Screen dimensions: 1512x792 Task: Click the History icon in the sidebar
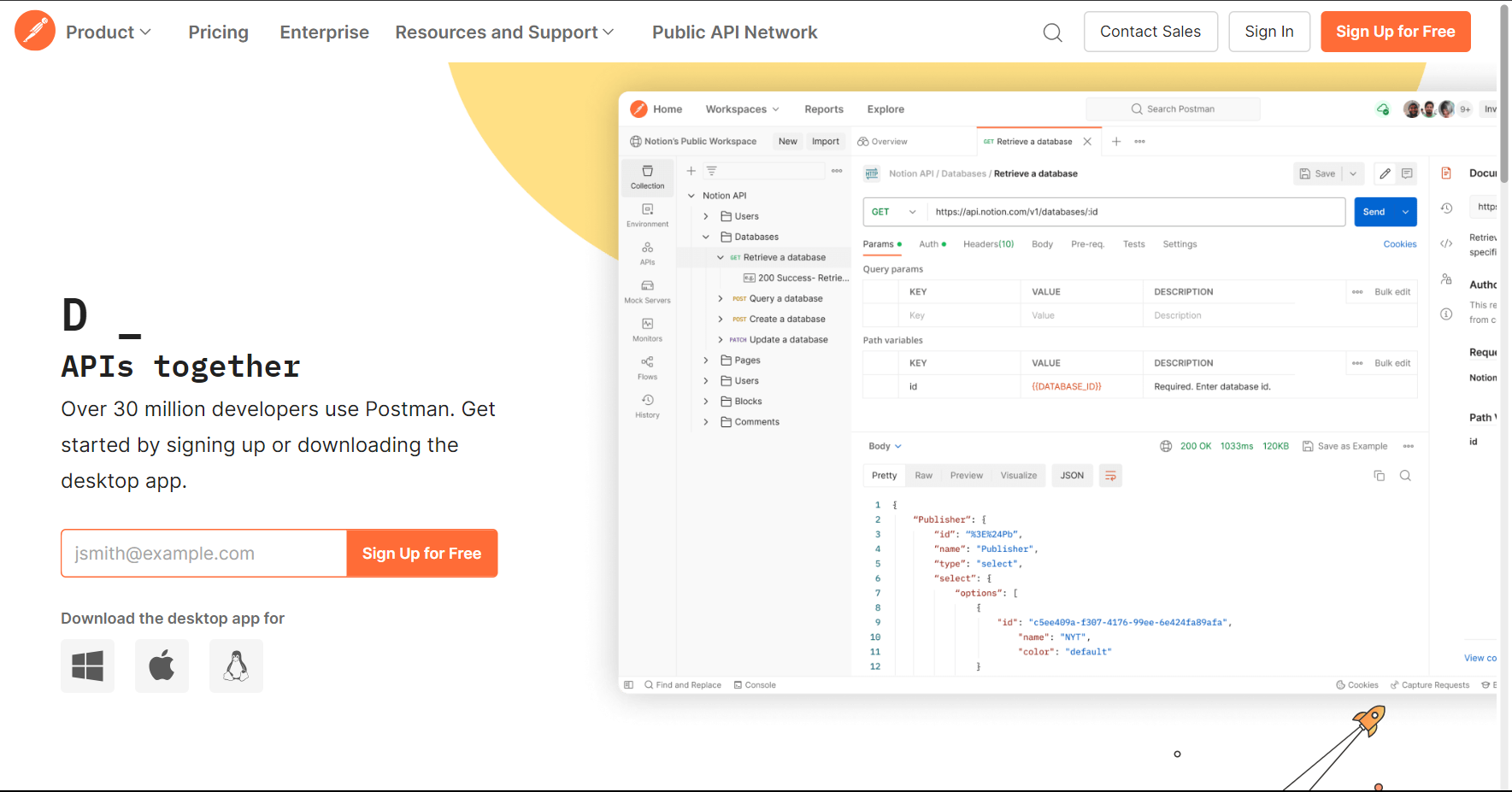pos(647,406)
